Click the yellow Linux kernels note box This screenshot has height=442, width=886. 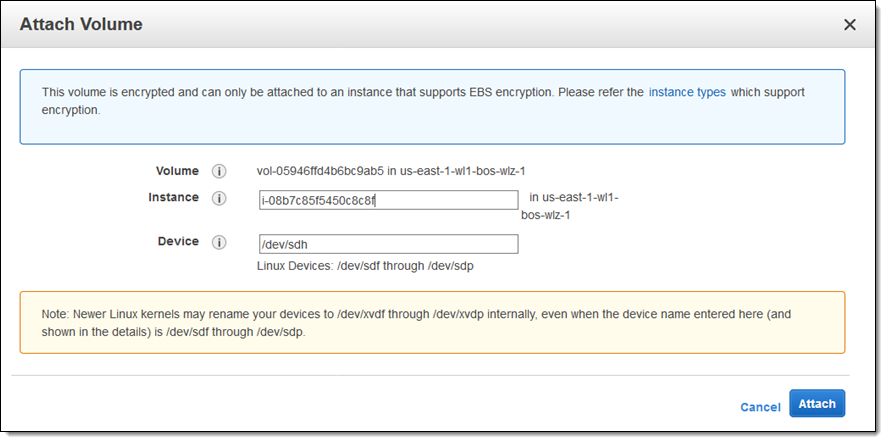tap(432, 322)
